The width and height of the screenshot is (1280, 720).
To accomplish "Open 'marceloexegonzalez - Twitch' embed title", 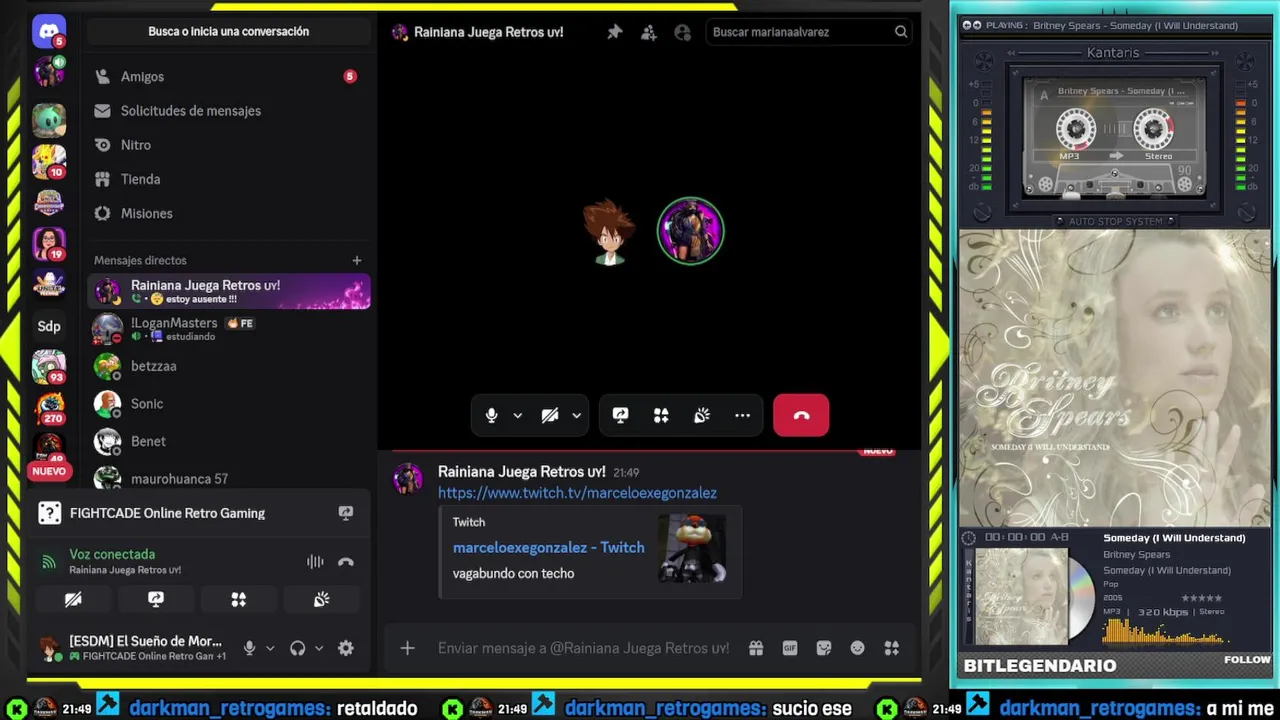I will (548, 547).
